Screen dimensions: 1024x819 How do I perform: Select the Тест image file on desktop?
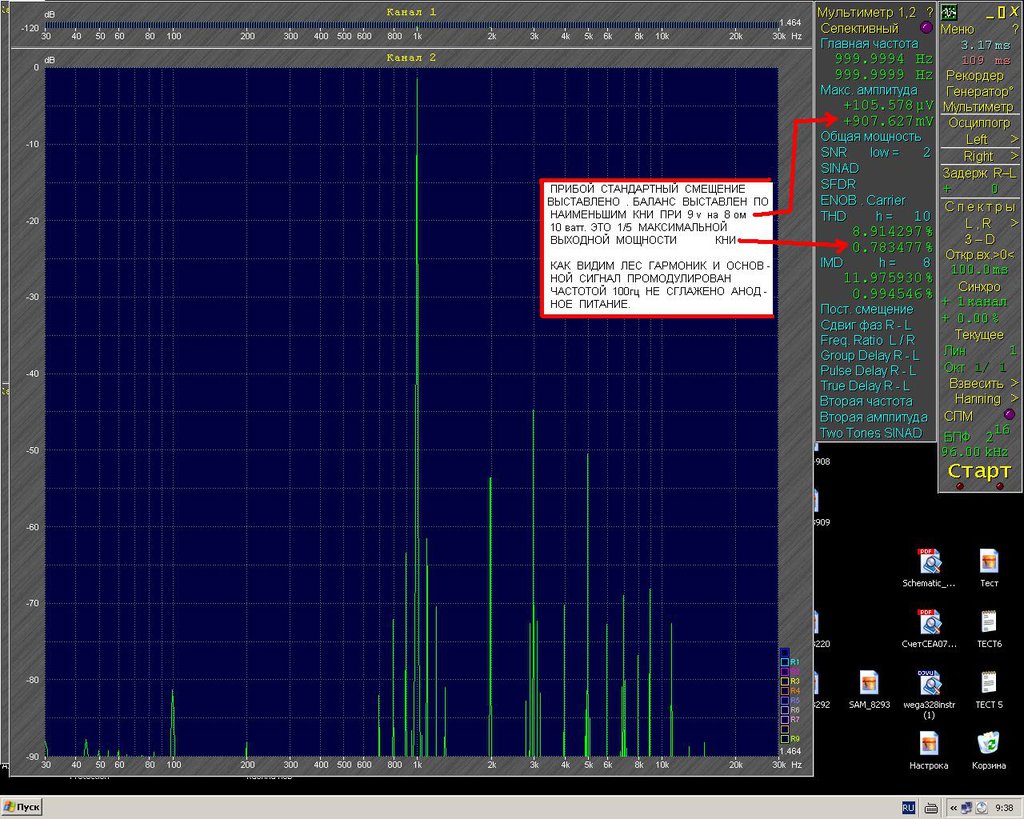[989, 561]
